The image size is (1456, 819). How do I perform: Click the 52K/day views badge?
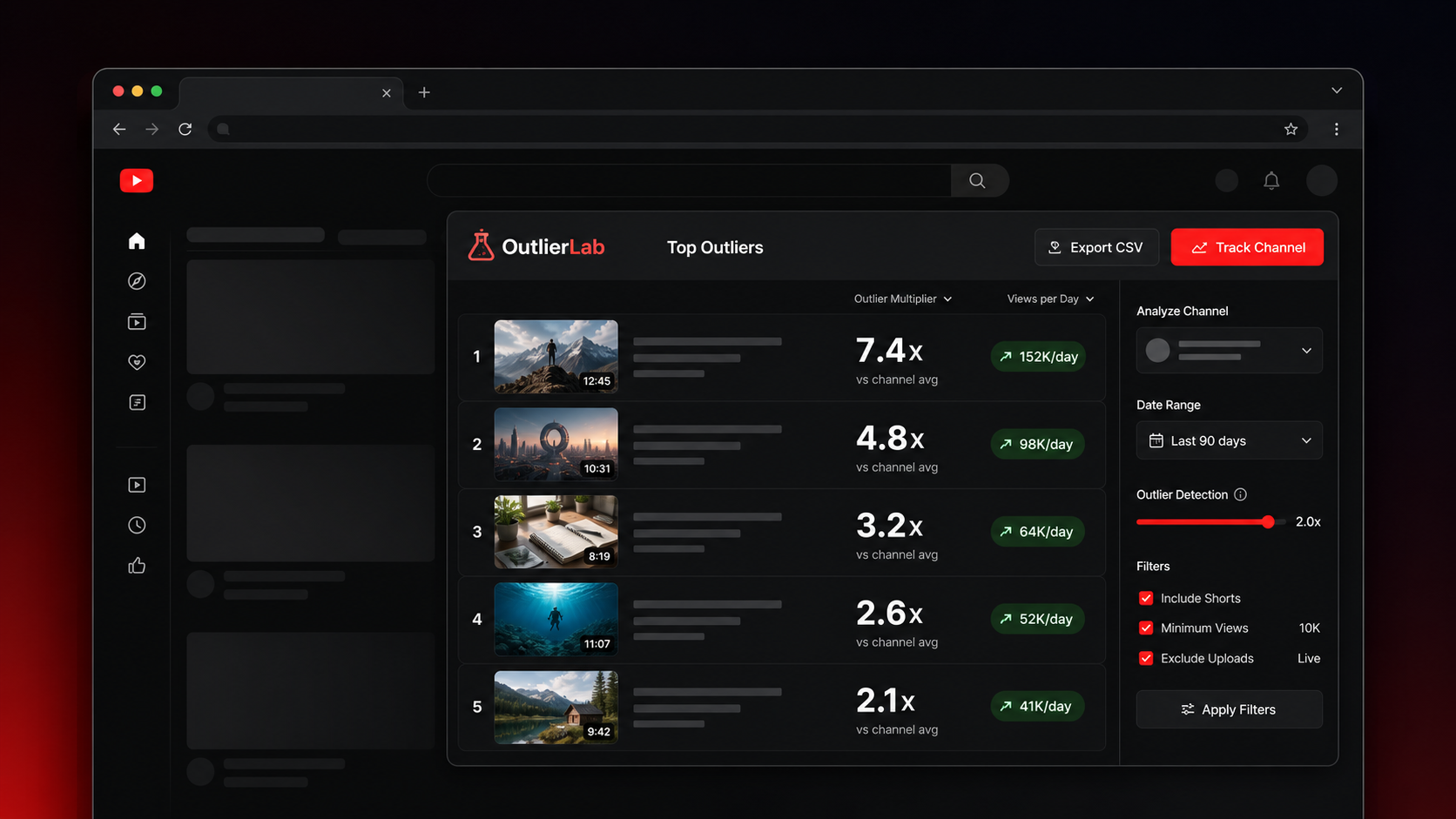1037,619
